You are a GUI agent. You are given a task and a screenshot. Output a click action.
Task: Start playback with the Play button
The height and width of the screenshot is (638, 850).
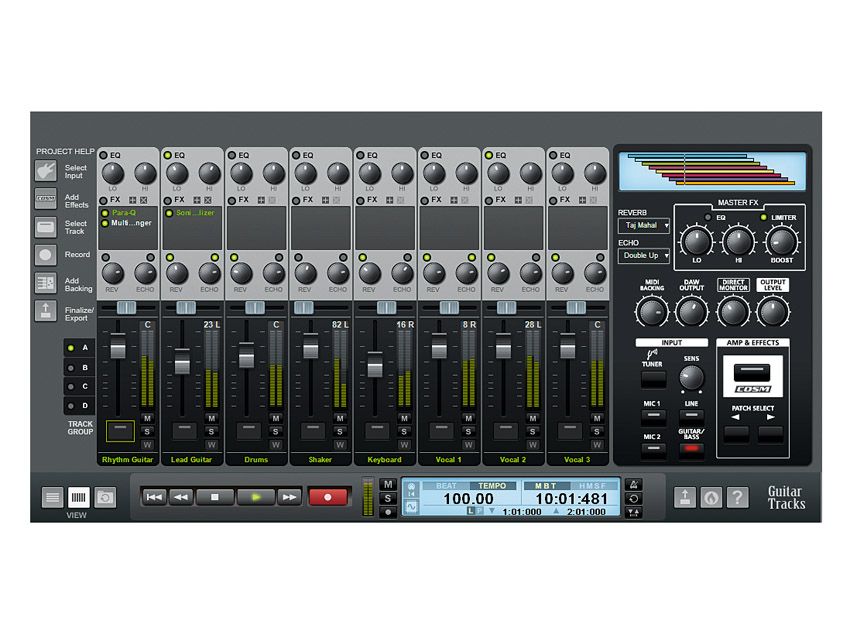coord(256,497)
